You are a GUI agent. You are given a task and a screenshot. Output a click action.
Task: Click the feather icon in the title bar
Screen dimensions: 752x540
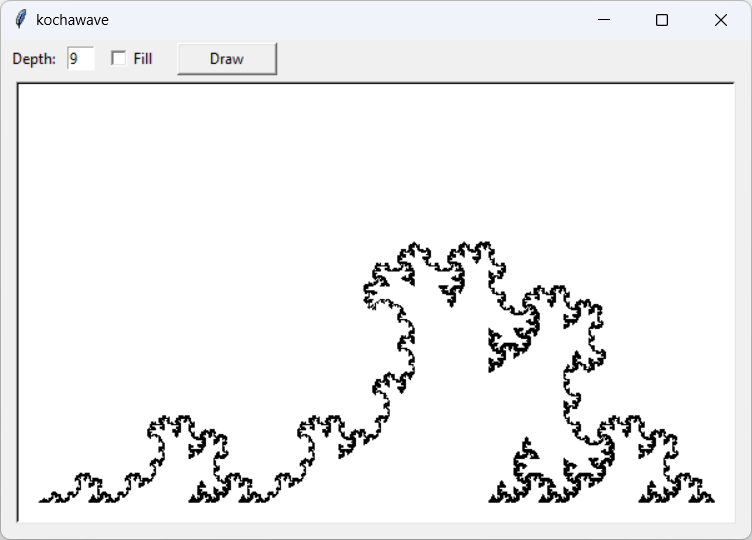(x=20, y=20)
